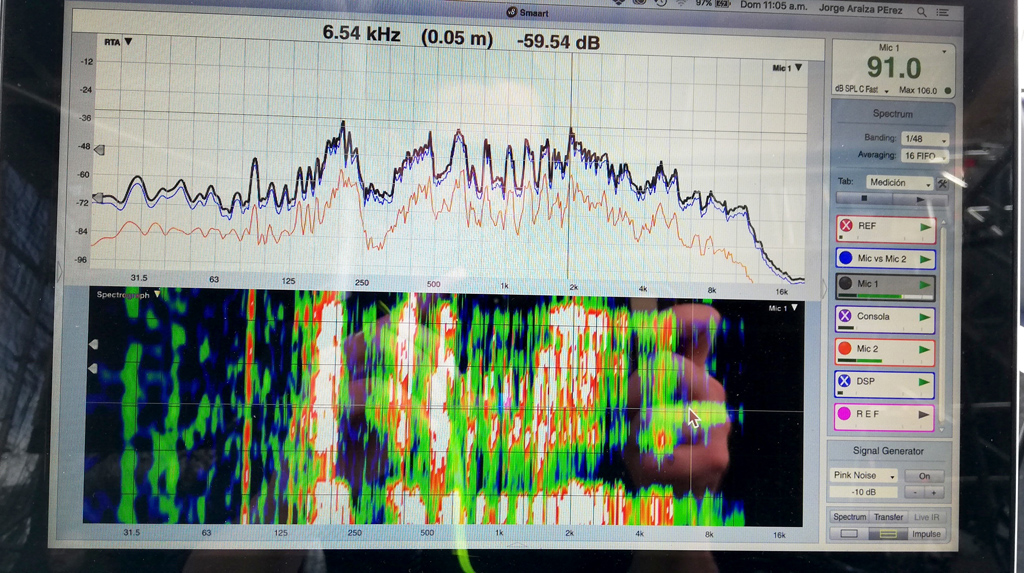Screen dimensions: 1024x573
Task: Click Consola green run arrow
Action: (924, 318)
